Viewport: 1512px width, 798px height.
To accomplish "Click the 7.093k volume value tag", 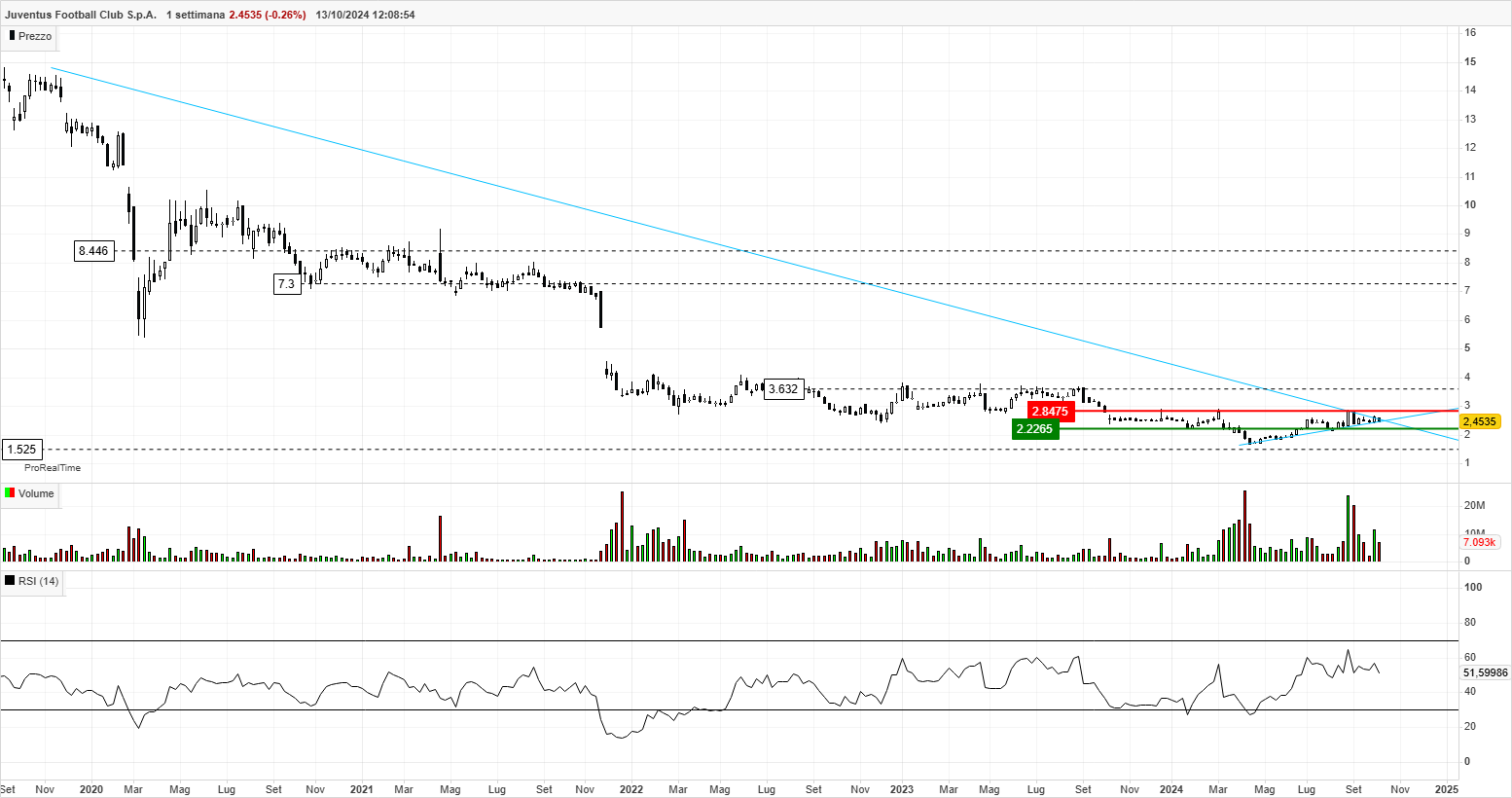I will (x=1480, y=542).
